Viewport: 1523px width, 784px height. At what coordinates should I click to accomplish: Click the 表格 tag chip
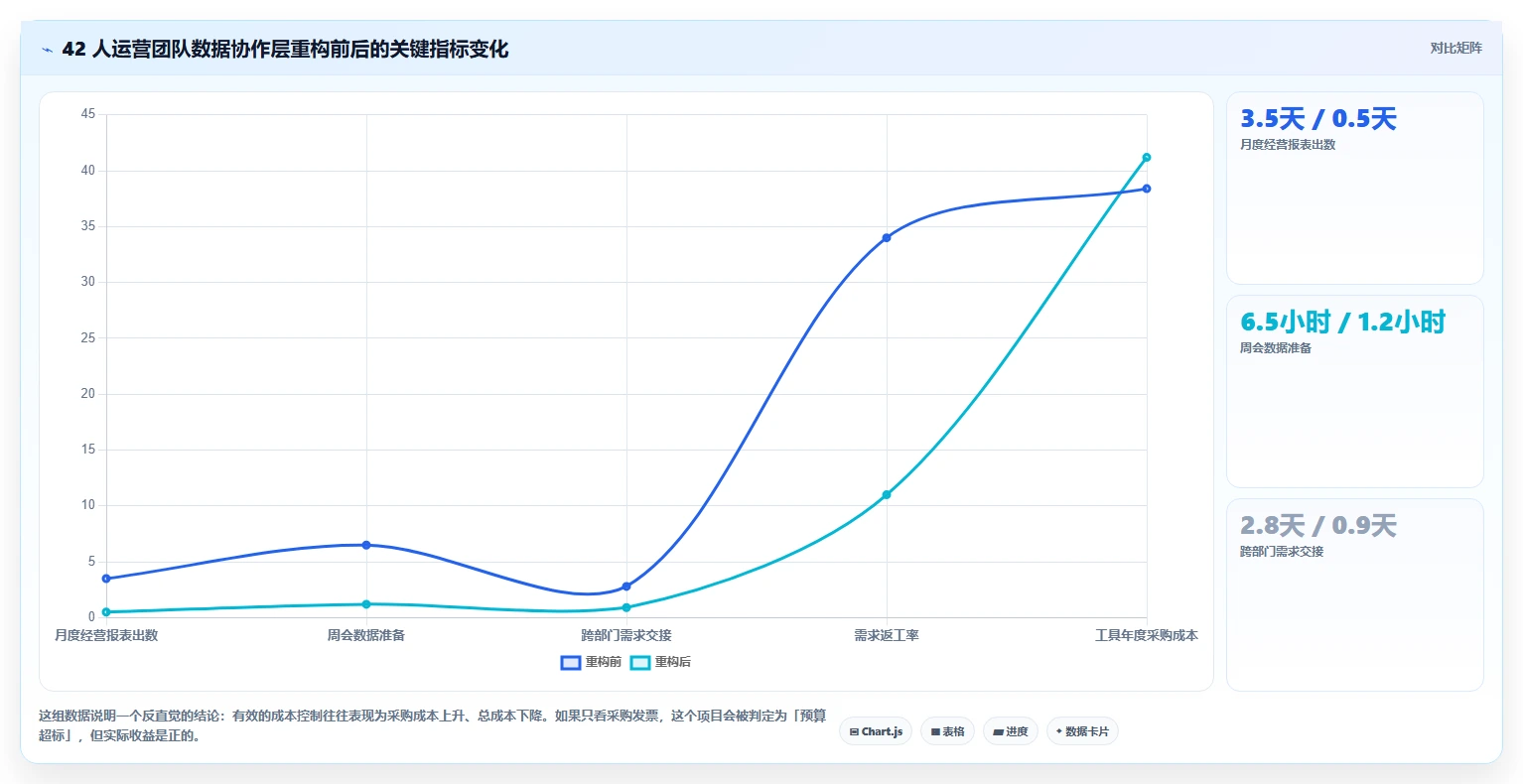click(x=947, y=731)
